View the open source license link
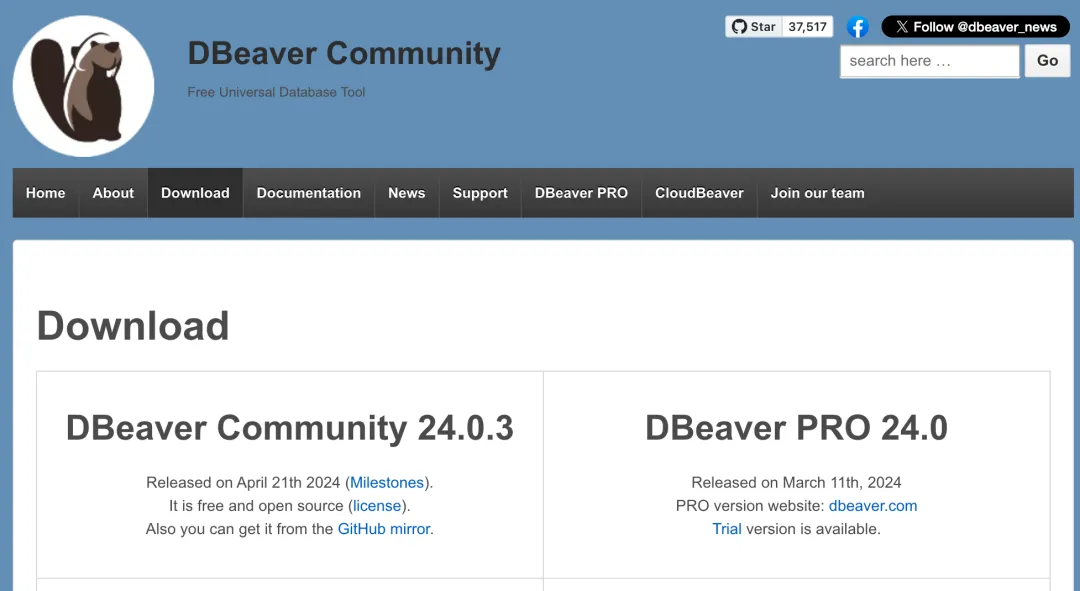 pyautogui.click(x=377, y=506)
